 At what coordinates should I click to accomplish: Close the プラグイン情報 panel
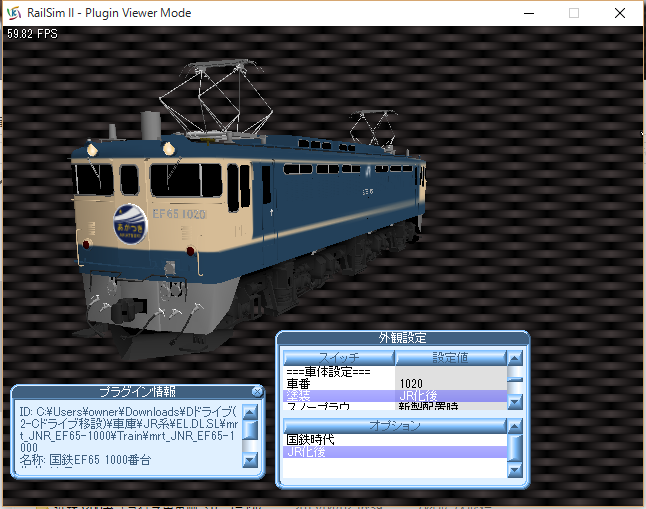pyautogui.click(x=257, y=391)
